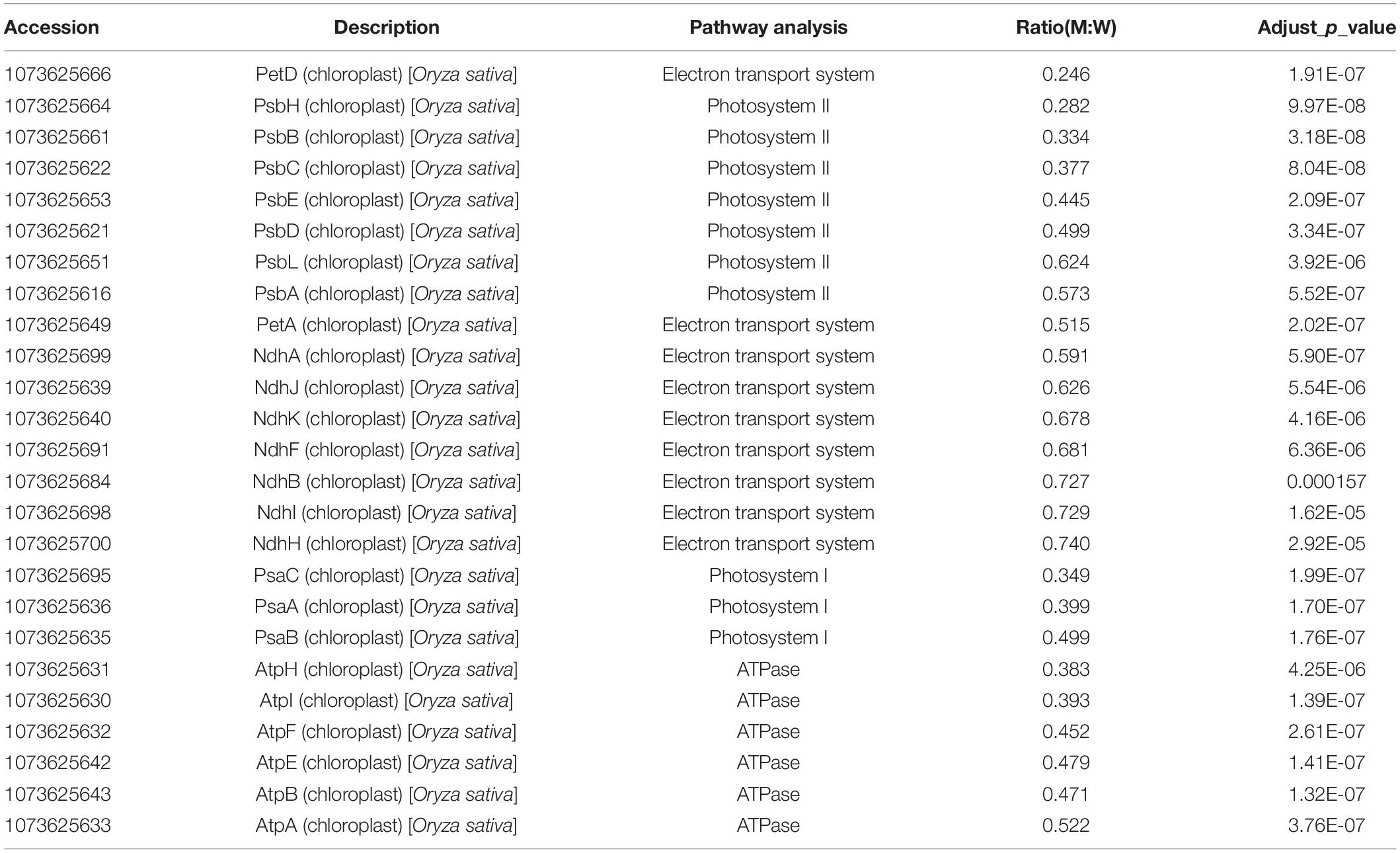Image resolution: width=1400 pixels, height=853 pixels.
Task: Select accession number 1073625666
Action: tap(58, 74)
